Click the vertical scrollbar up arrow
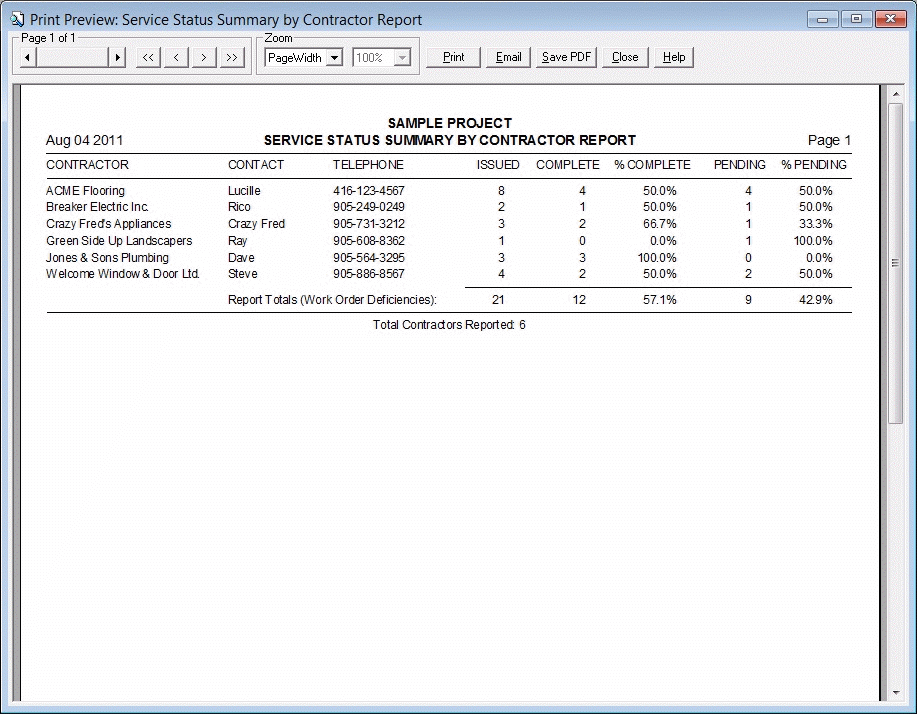The width and height of the screenshot is (917, 714). click(895, 94)
